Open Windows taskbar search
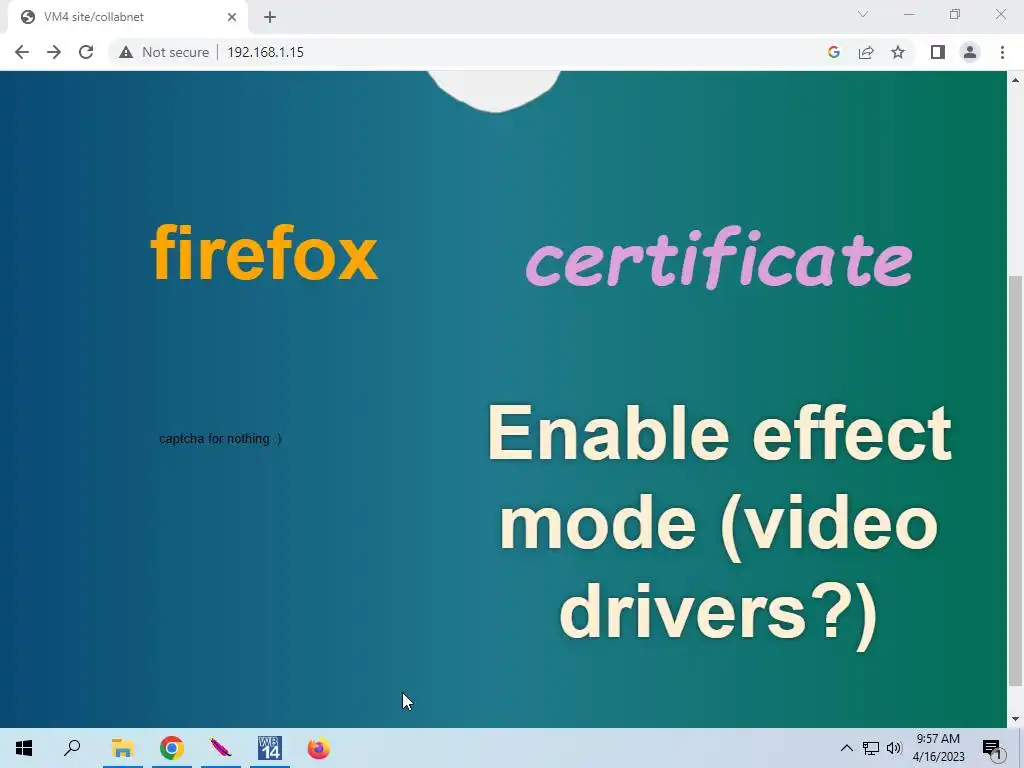 point(72,748)
